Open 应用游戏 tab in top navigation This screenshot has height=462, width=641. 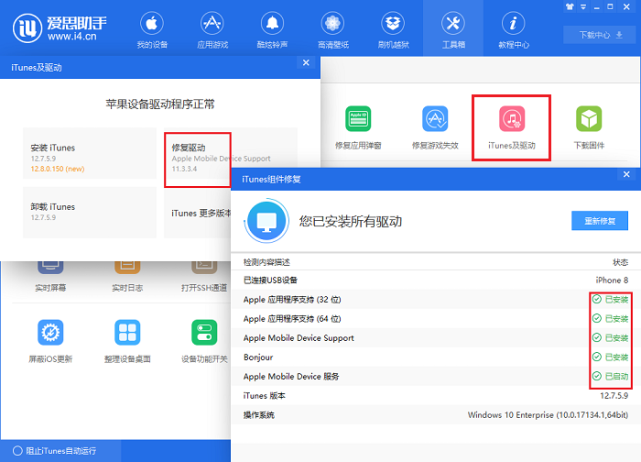click(x=212, y=30)
